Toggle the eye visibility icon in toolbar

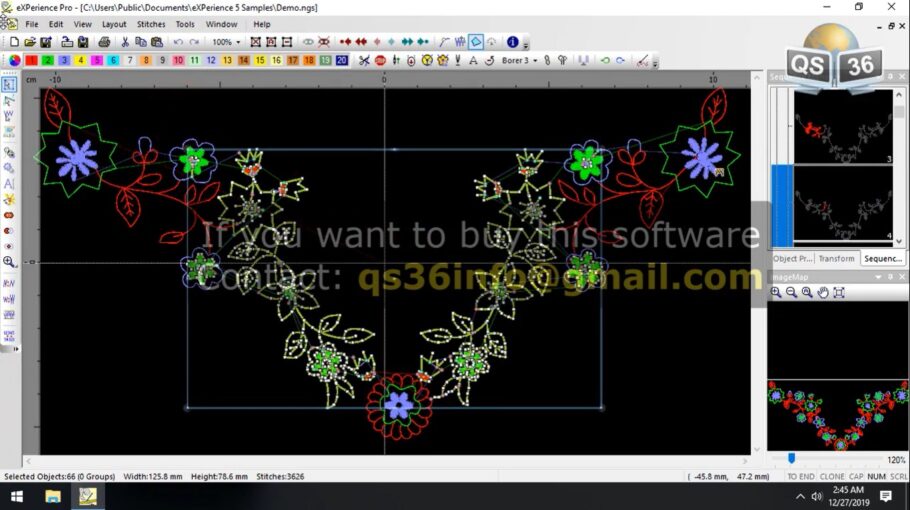308,42
